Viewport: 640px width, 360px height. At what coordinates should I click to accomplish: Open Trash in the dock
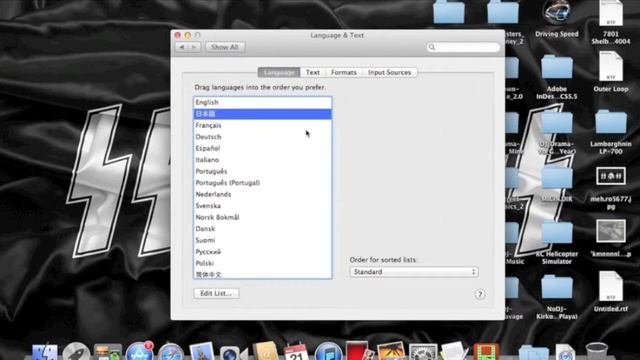pyautogui.click(x=597, y=352)
